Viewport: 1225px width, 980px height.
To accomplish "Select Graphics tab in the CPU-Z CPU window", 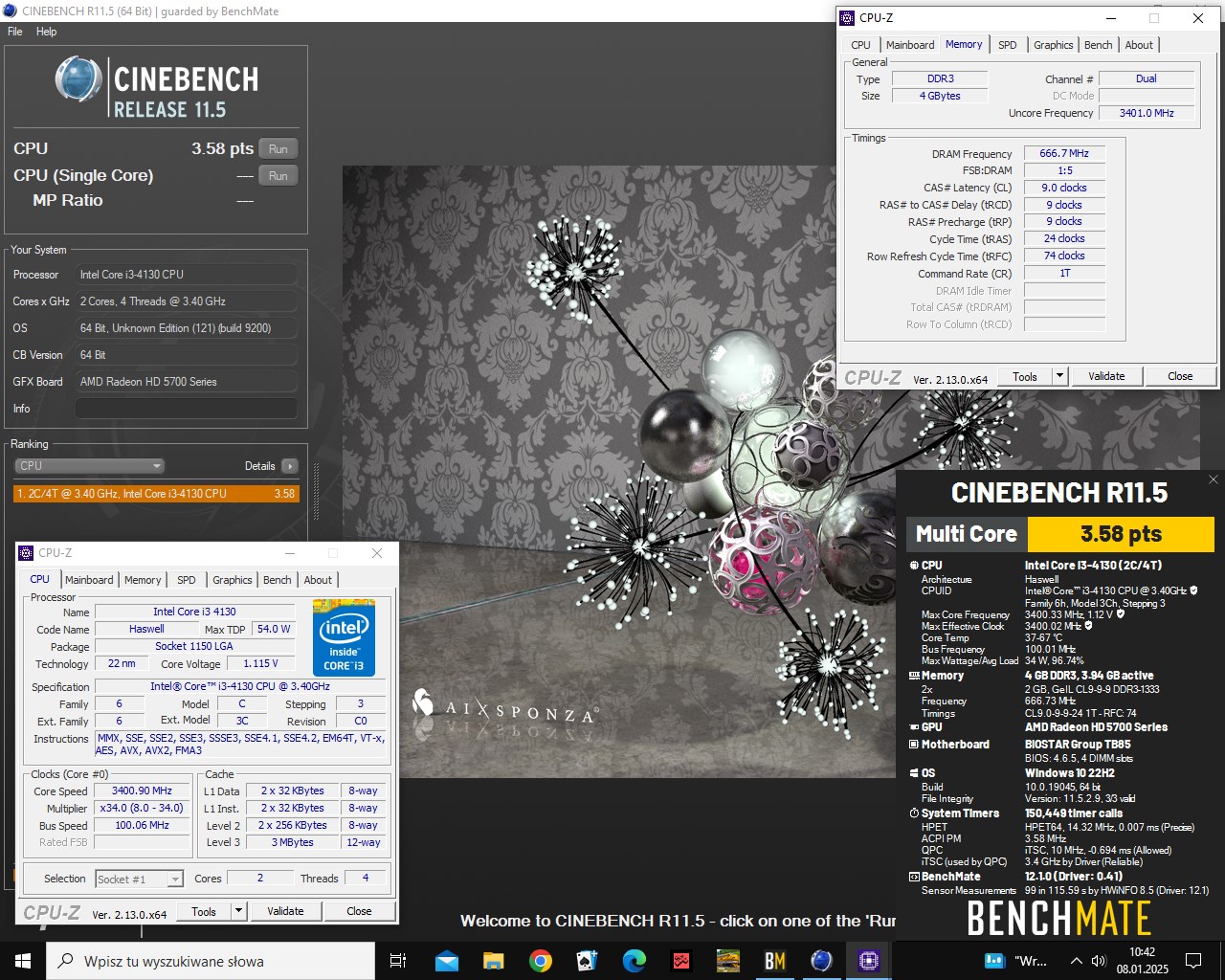I will click(x=233, y=580).
